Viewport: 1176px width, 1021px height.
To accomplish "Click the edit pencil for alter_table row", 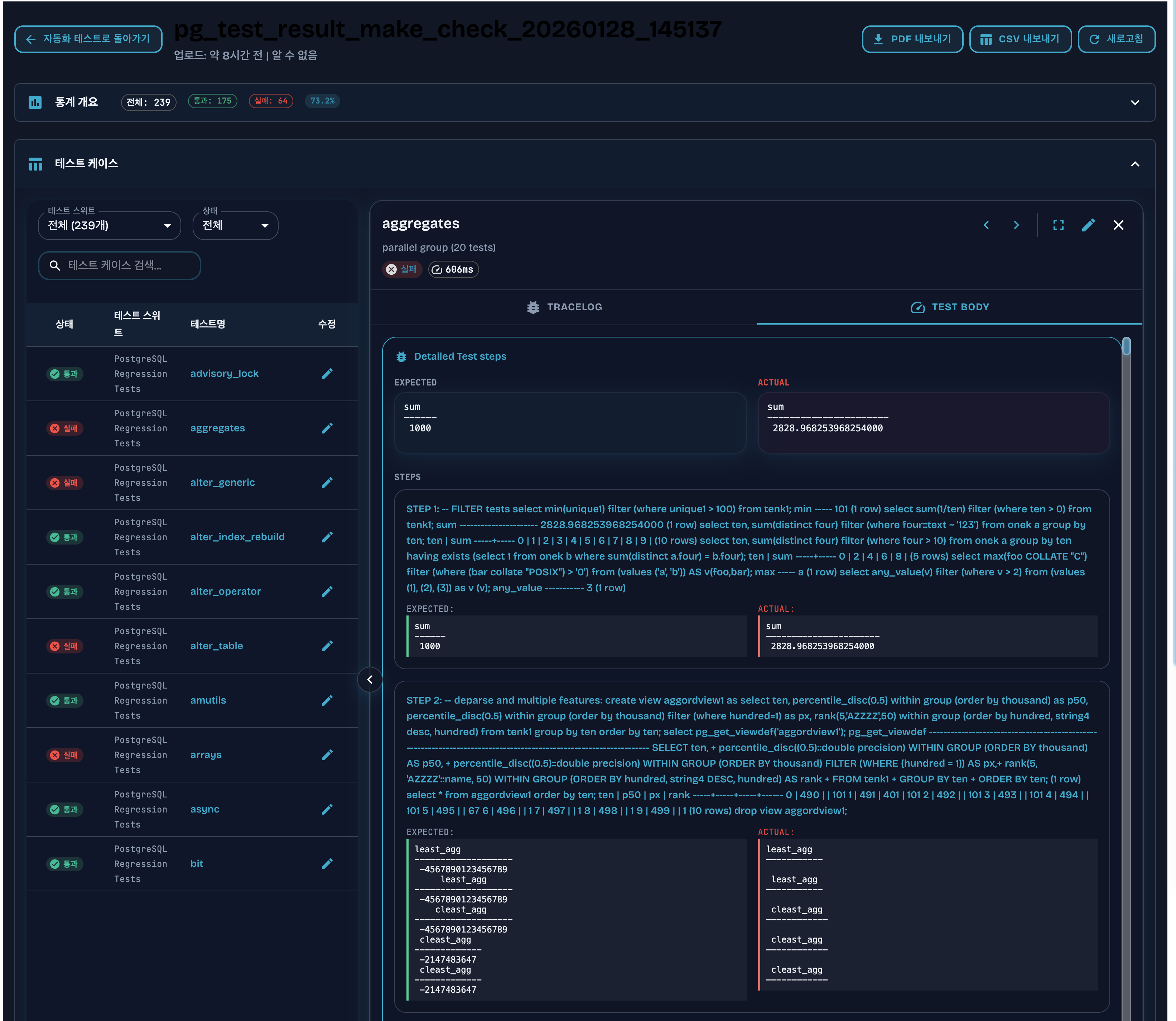I will click(327, 646).
